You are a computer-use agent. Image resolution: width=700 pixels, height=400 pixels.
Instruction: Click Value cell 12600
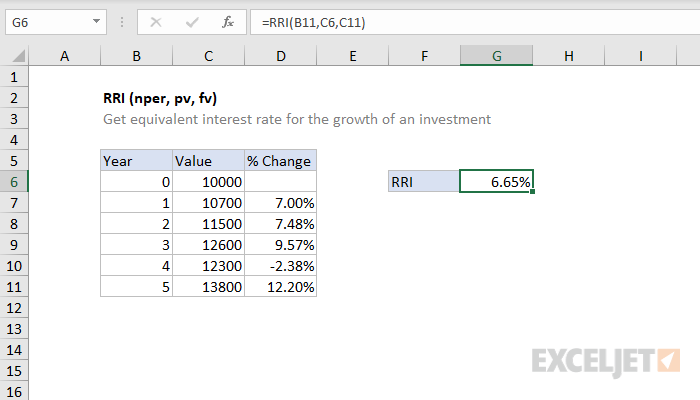tap(208, 245)
